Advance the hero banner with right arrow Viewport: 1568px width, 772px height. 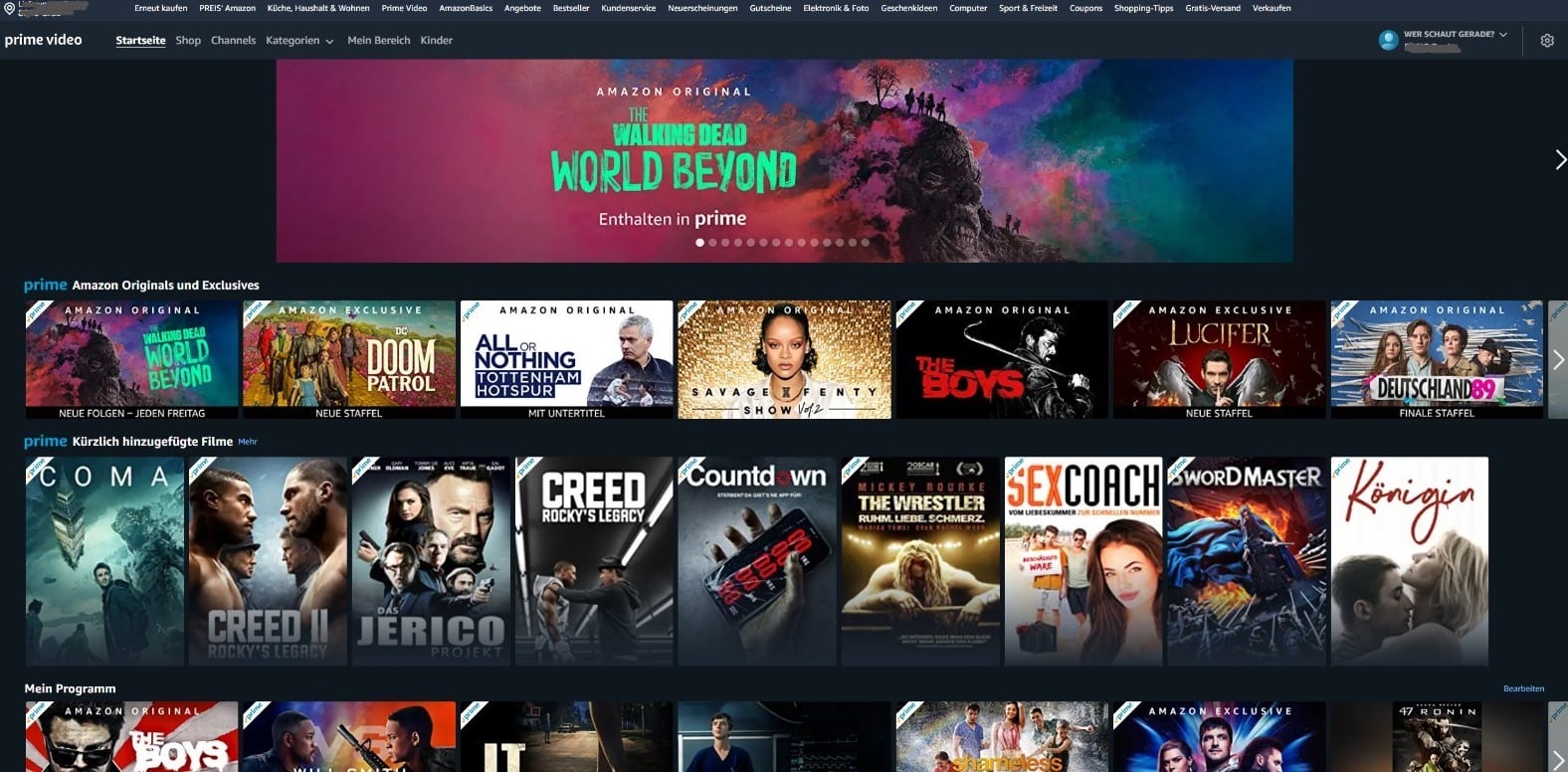pyautogui.click(x=1560, y=159)
